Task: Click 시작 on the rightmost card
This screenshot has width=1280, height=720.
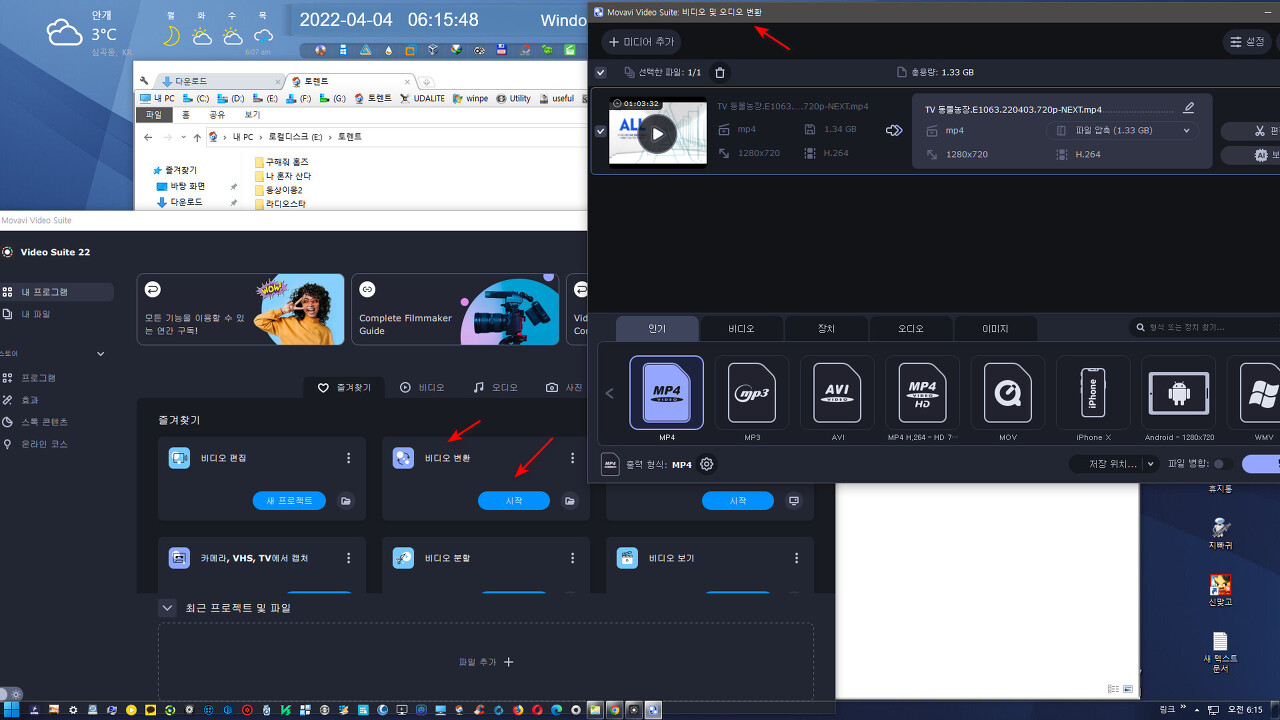Action: pyautogui.click(x=738, y=501)
